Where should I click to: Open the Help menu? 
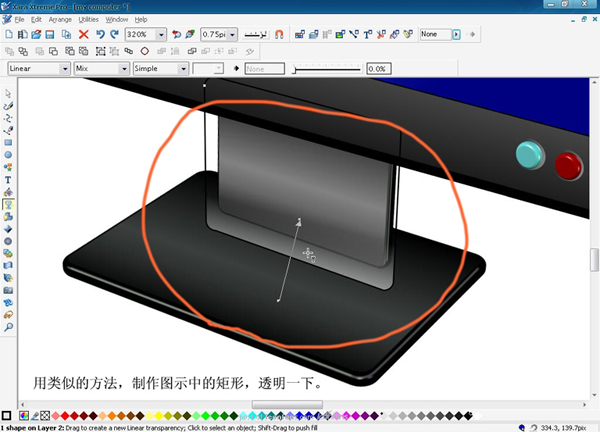coord(141,20)
